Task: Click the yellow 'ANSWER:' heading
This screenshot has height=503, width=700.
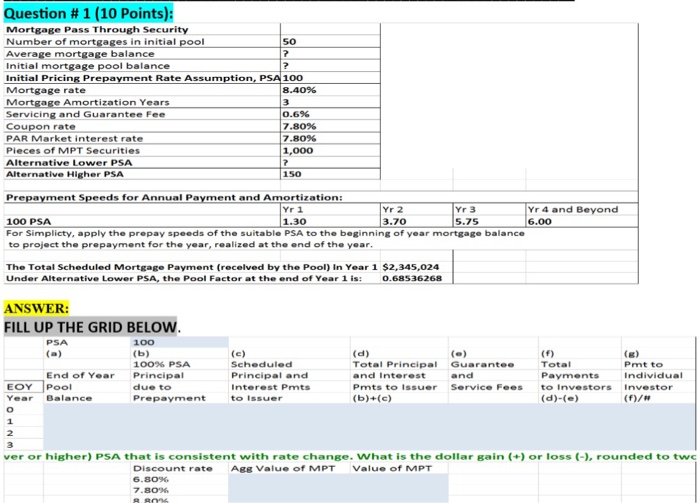Action: tap(37, 308)
